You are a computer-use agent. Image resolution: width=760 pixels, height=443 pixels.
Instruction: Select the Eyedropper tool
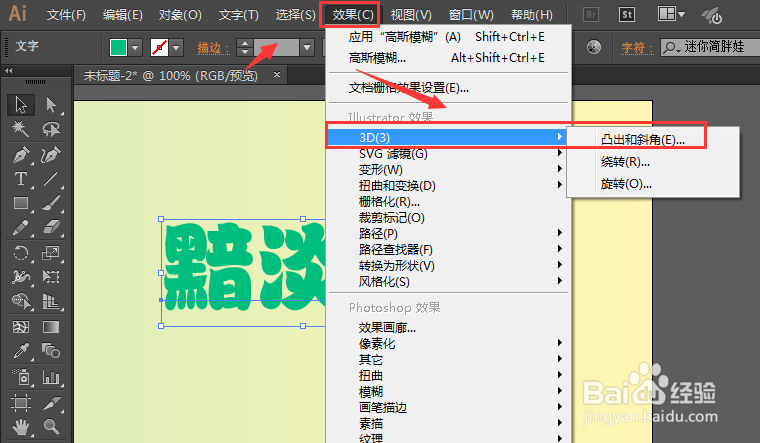21,350
